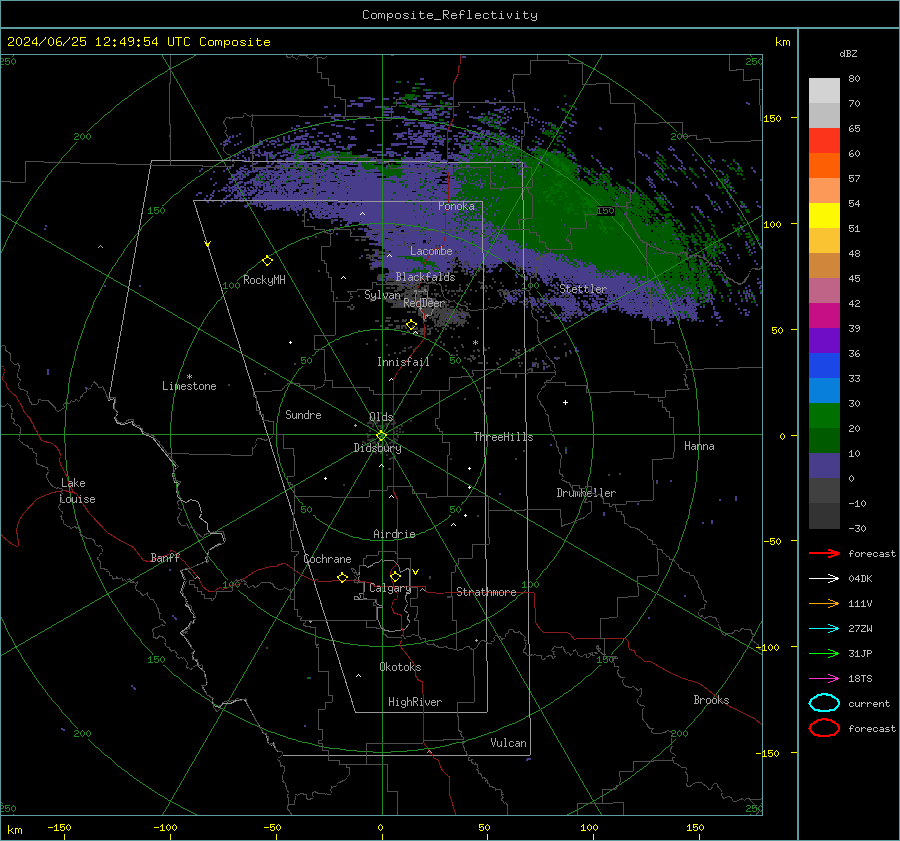This screenshot has width=900, height=841.
Task: Click the Drumheller label
Action: pyautogui.click(x=586, y=493)
